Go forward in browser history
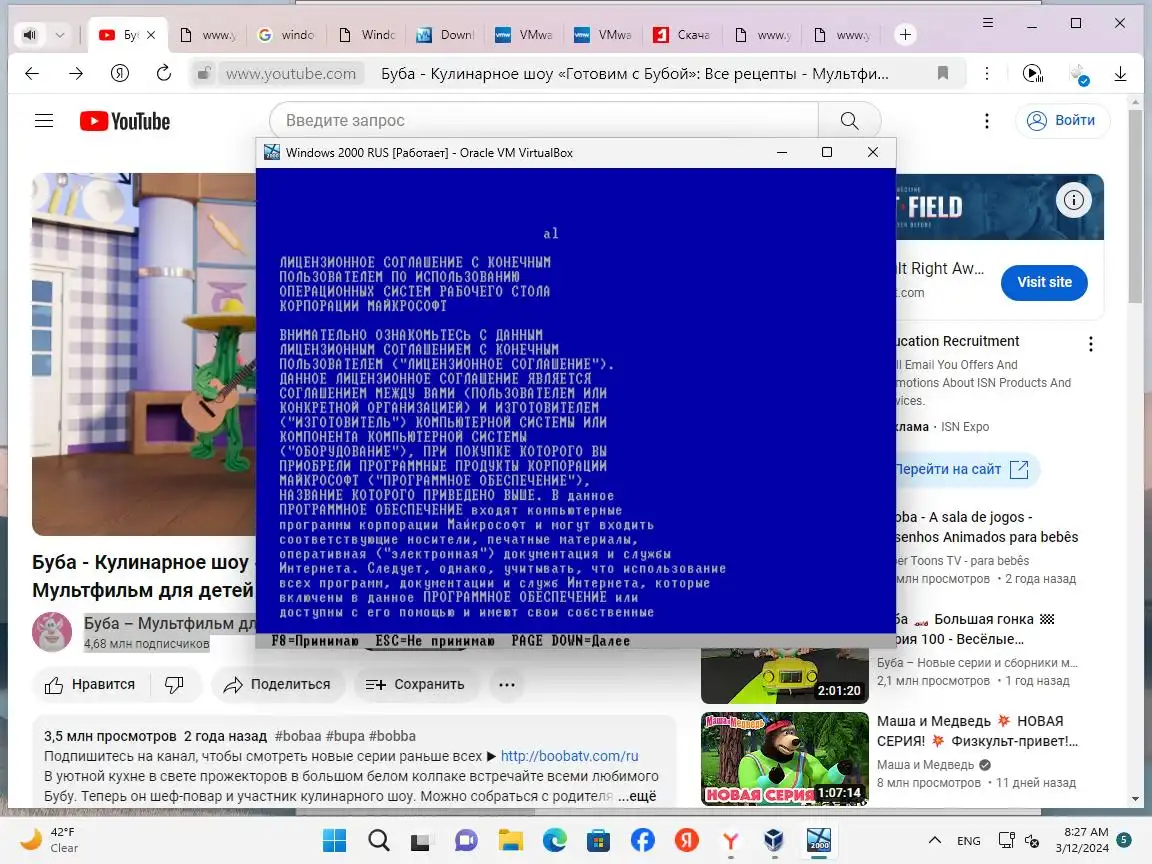 click(x=76, y=73)
